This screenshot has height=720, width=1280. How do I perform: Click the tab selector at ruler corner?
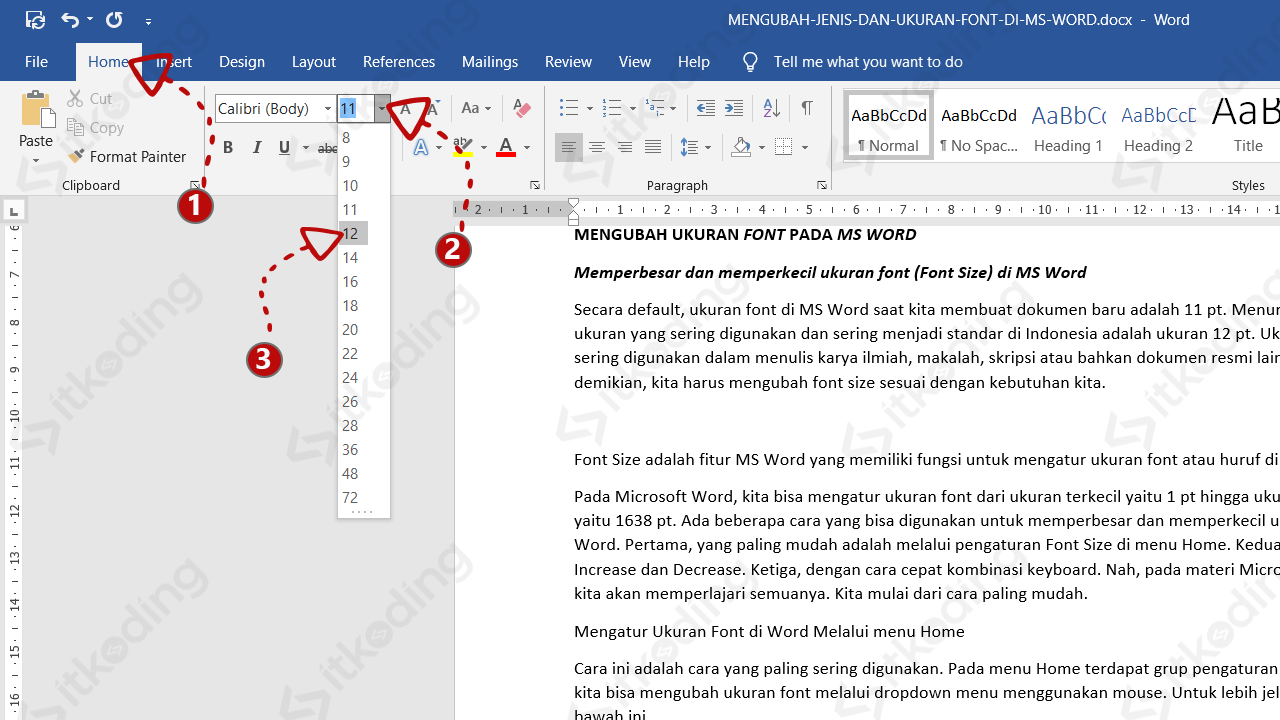pos(14,211)
